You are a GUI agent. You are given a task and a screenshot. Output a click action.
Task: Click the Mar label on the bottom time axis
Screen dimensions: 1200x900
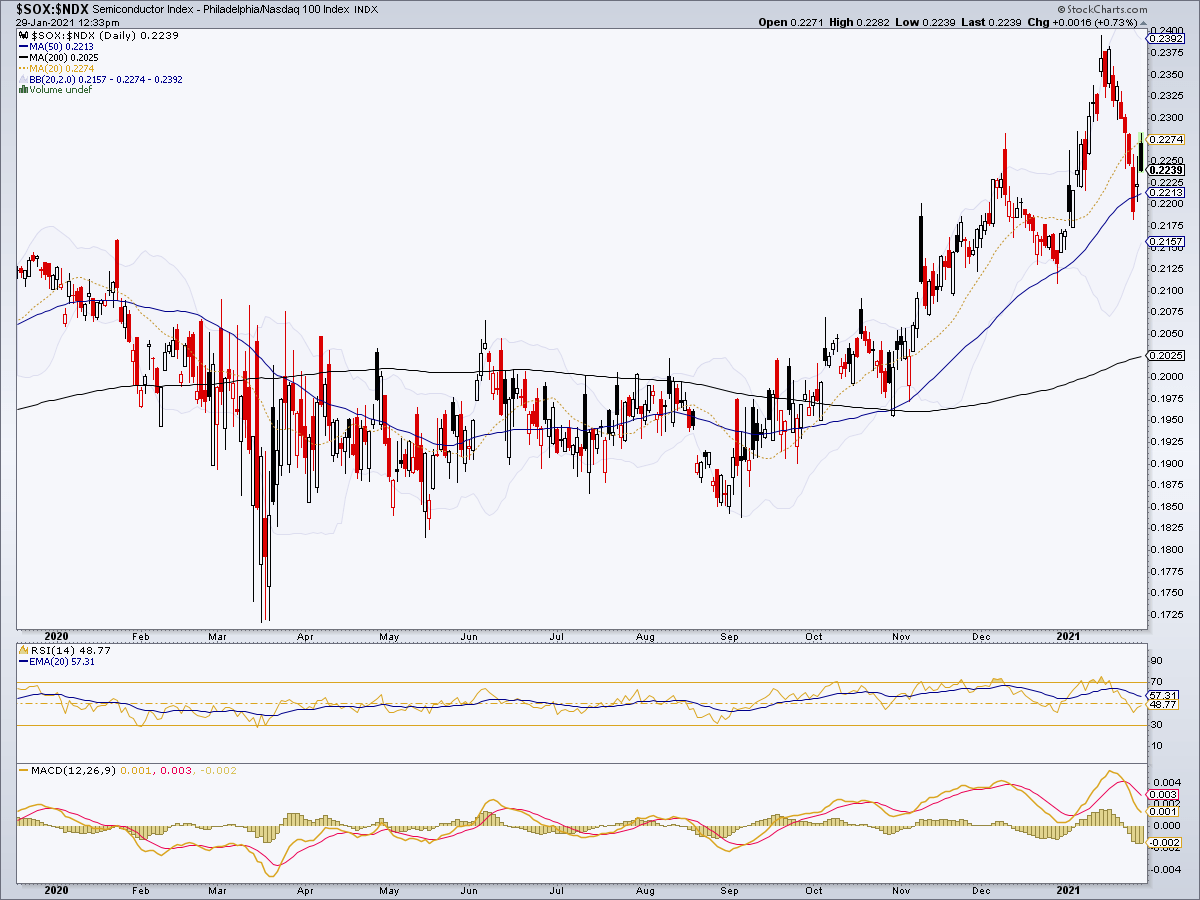[x=217, y=889]
